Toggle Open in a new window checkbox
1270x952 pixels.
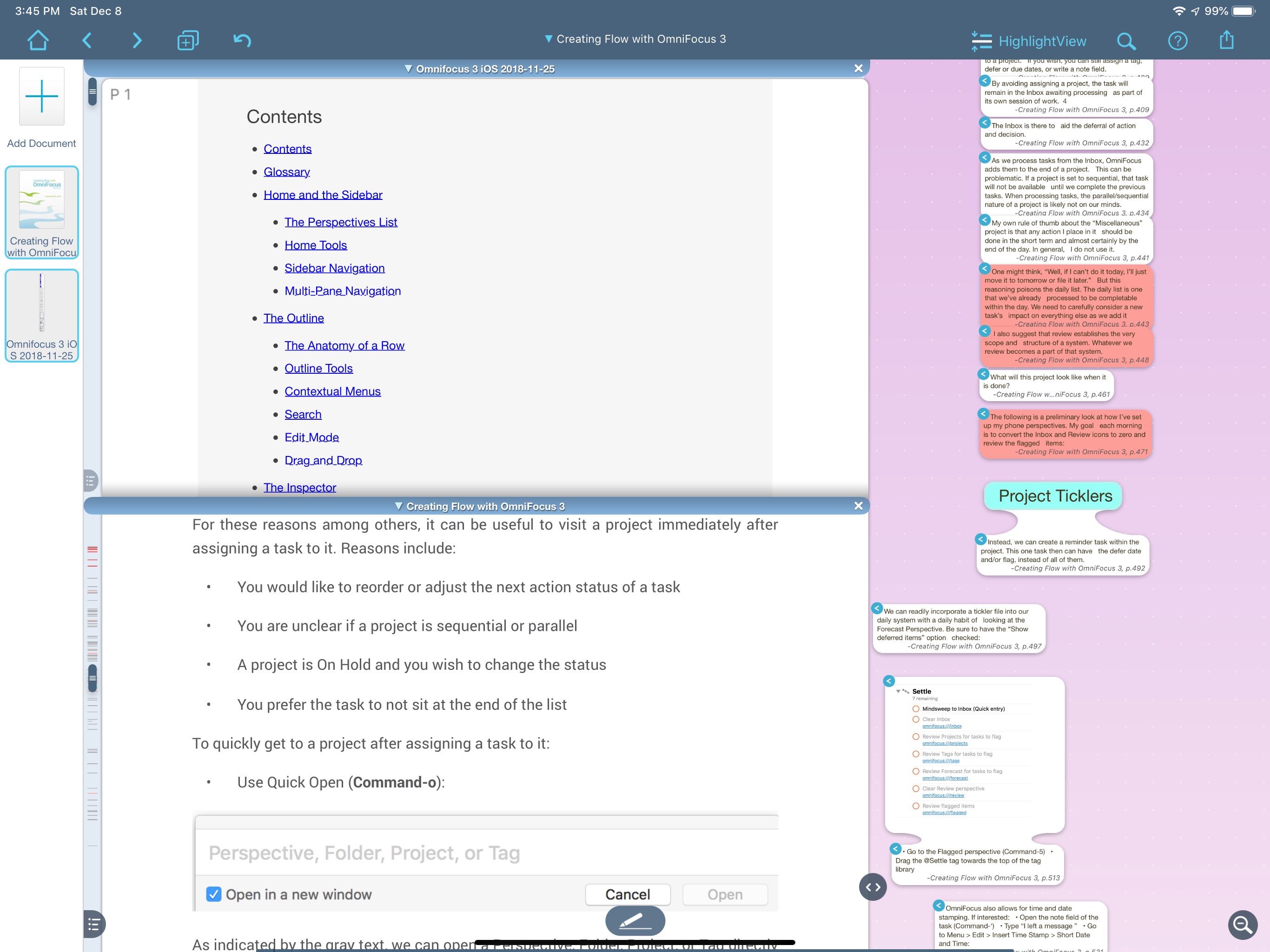pyautogui.click(x=213, y=894)
